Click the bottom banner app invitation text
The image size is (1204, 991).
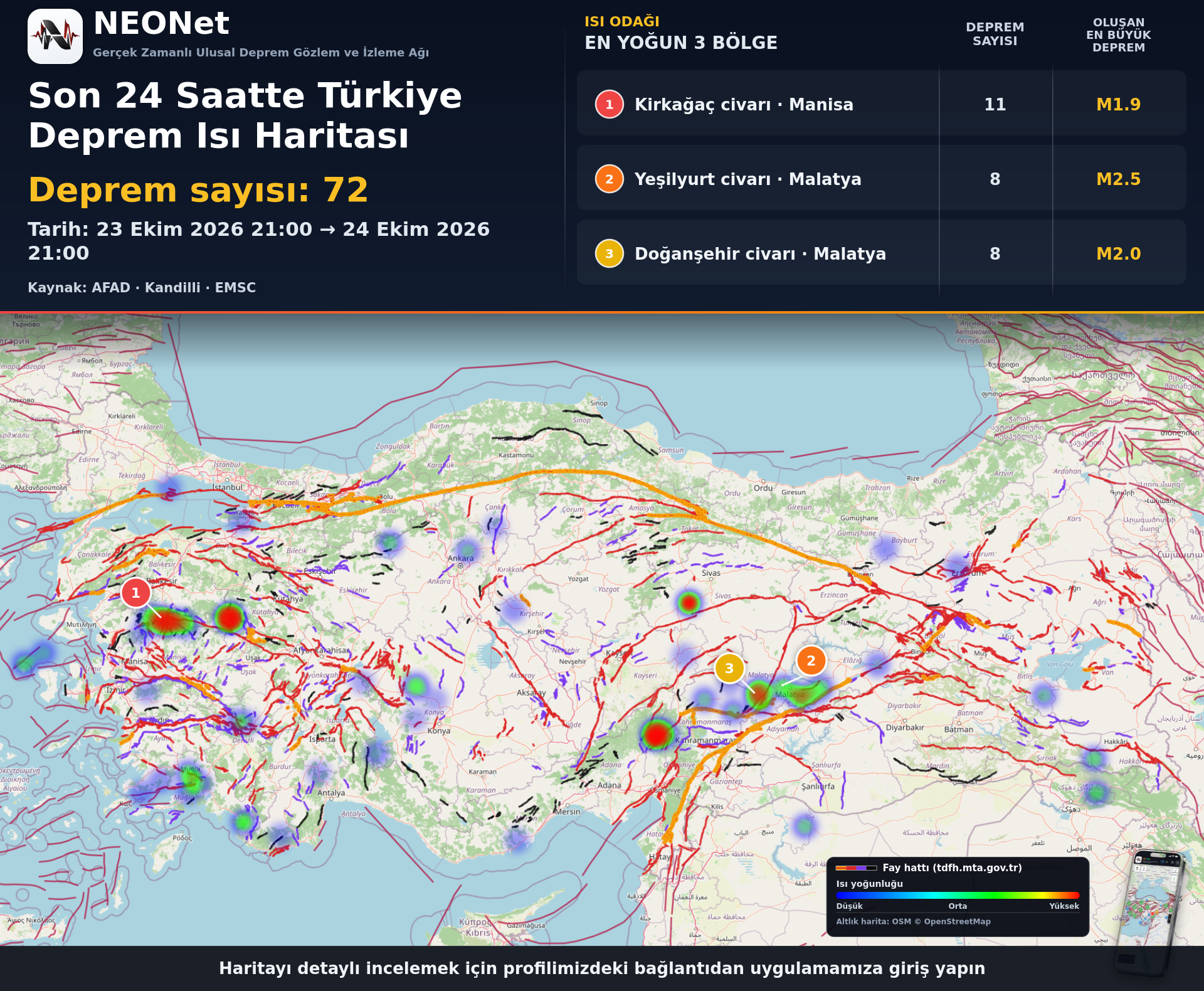pos(602,968)
